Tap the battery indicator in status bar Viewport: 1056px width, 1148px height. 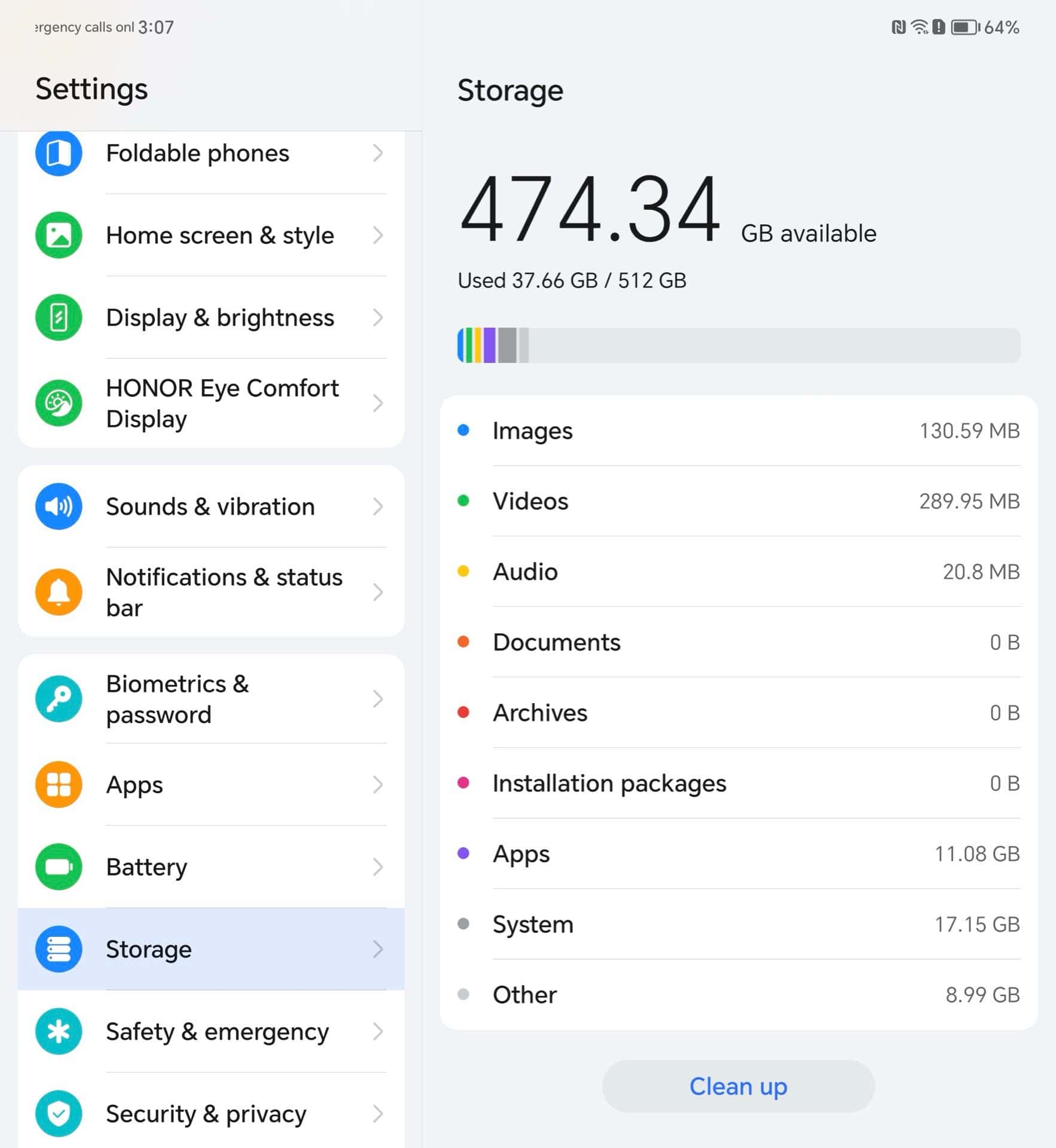coord(966,27)
